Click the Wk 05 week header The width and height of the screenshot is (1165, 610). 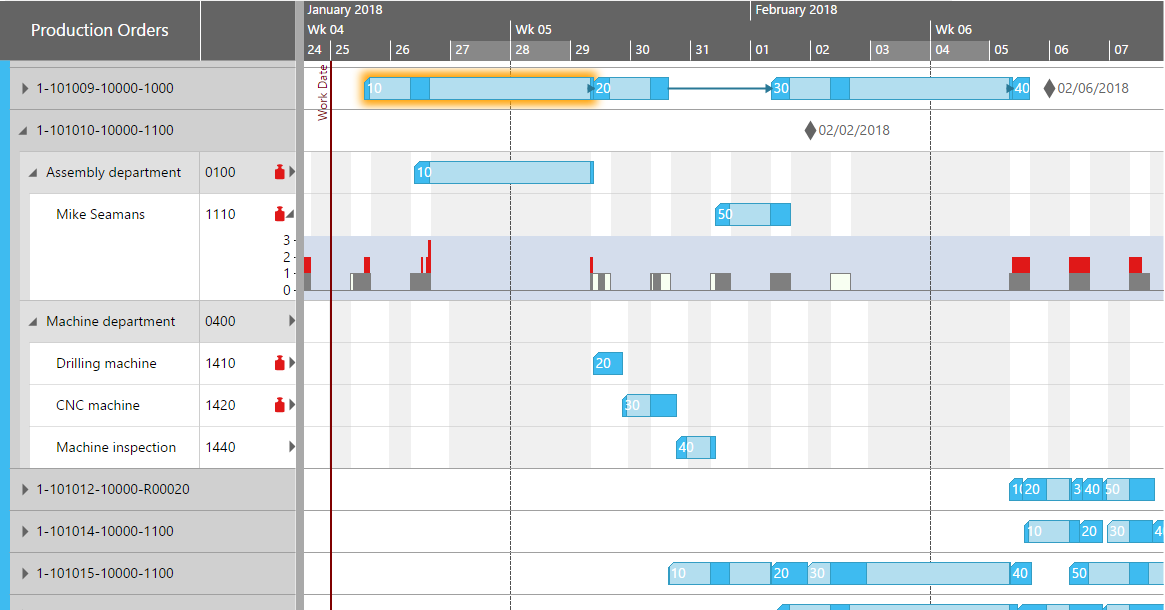click(534, 29)
